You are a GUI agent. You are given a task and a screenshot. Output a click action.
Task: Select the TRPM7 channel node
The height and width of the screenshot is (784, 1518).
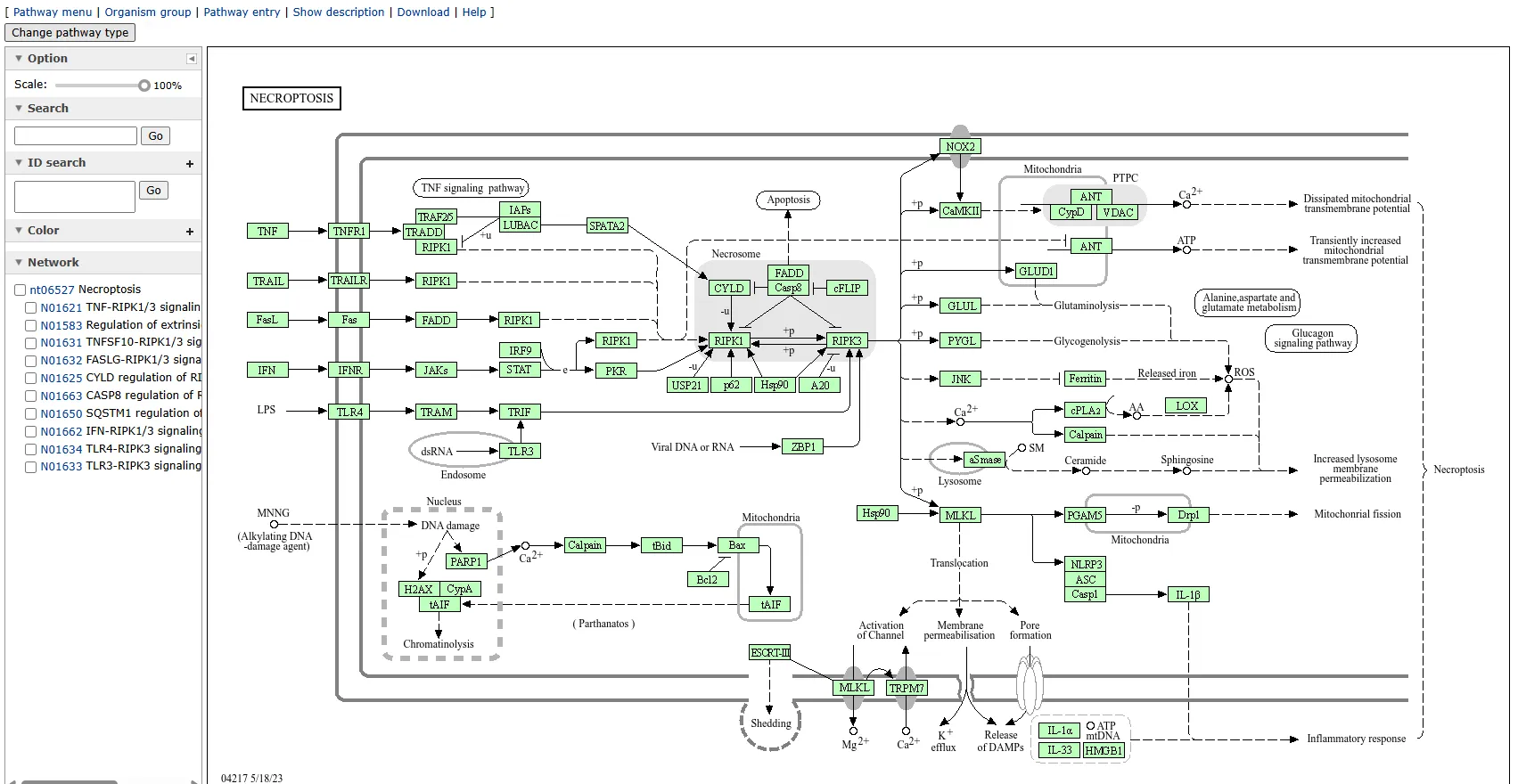coord(907,688)
